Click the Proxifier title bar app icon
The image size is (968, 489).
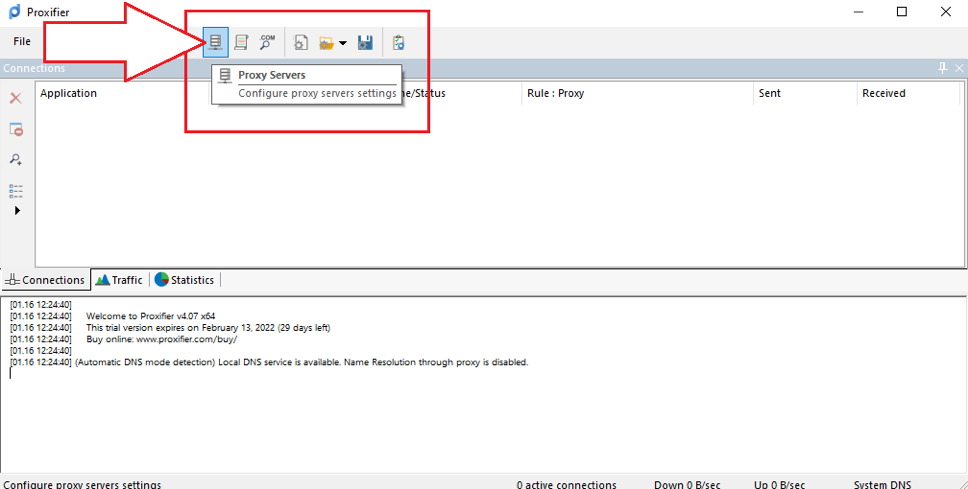click(x=14, y=12)
